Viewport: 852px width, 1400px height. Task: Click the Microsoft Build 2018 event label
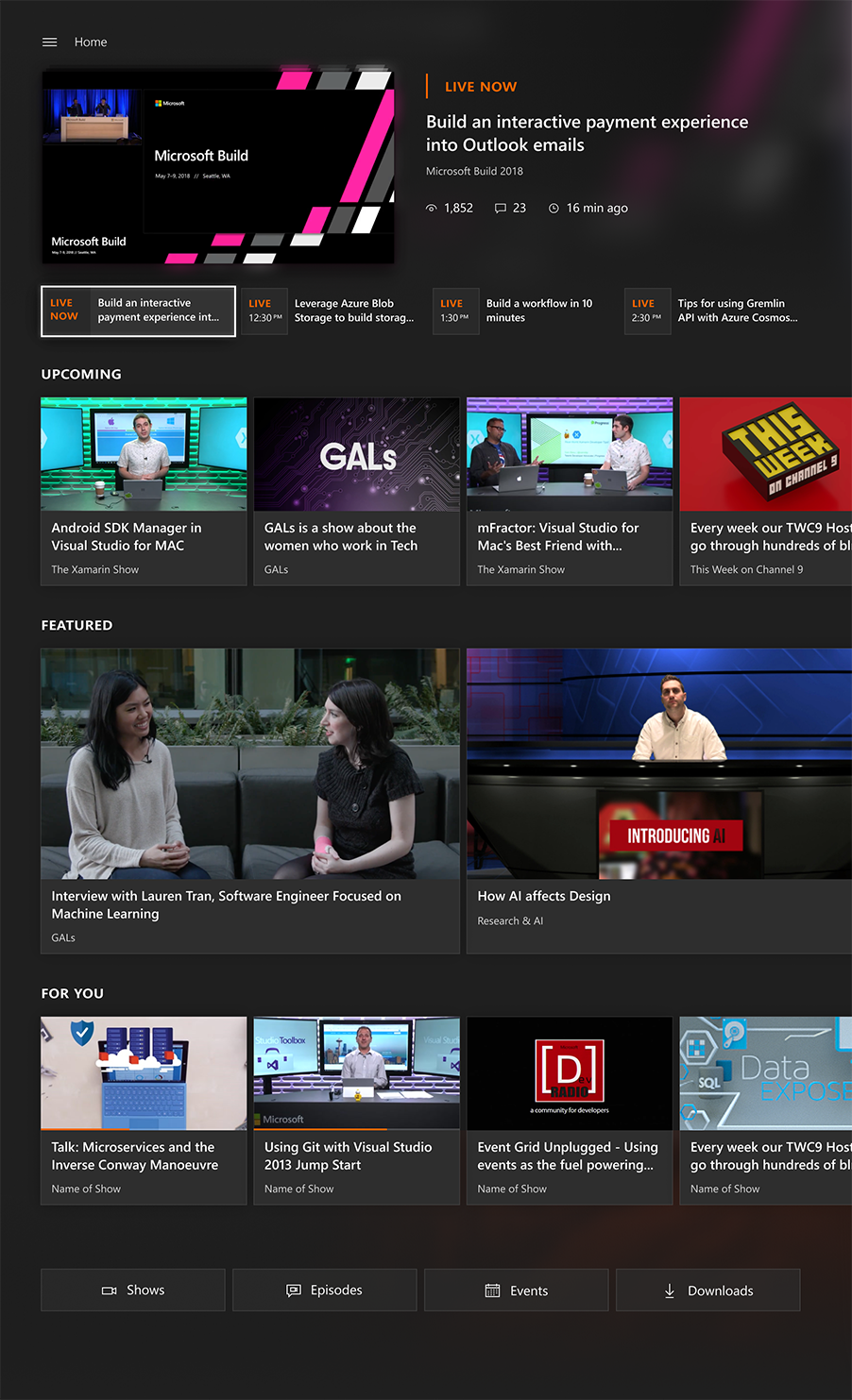tap(474, 171)
